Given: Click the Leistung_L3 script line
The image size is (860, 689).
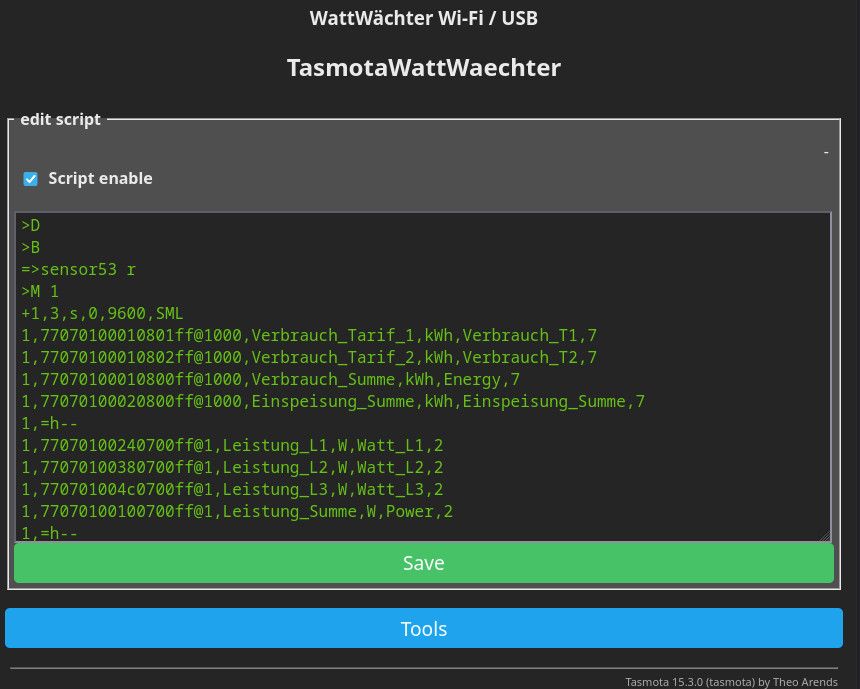Looking at the screenshot, I should pyautogui.click(x=232, y=489).
